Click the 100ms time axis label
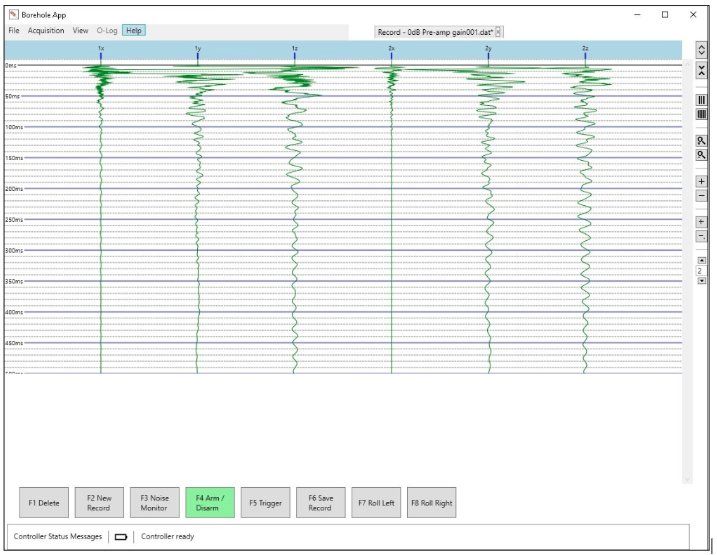Image resolution: width=717 pixels, height=555 pixels. tap(14, 127)
